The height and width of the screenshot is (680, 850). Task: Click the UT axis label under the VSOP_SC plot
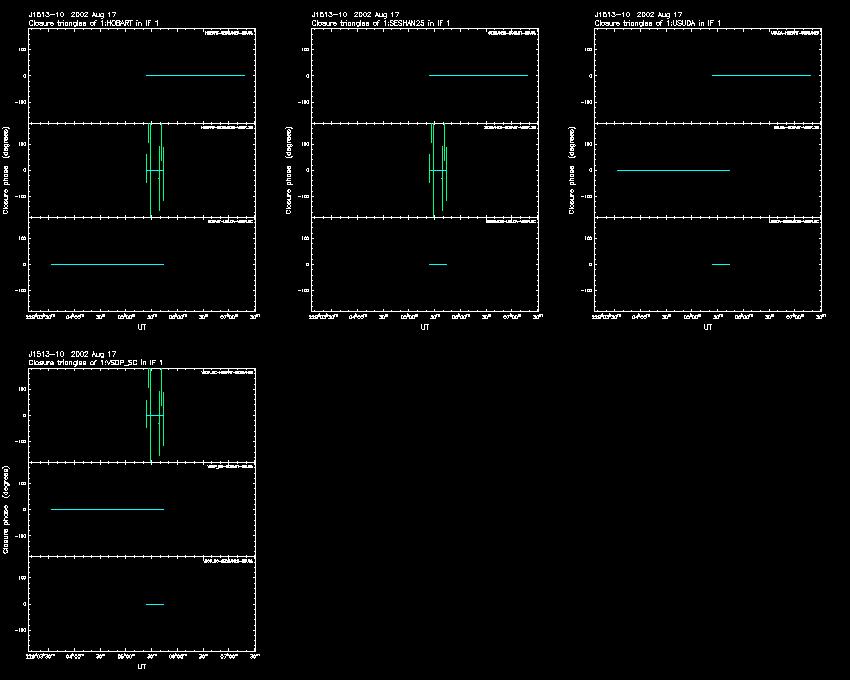click(141, 666)
